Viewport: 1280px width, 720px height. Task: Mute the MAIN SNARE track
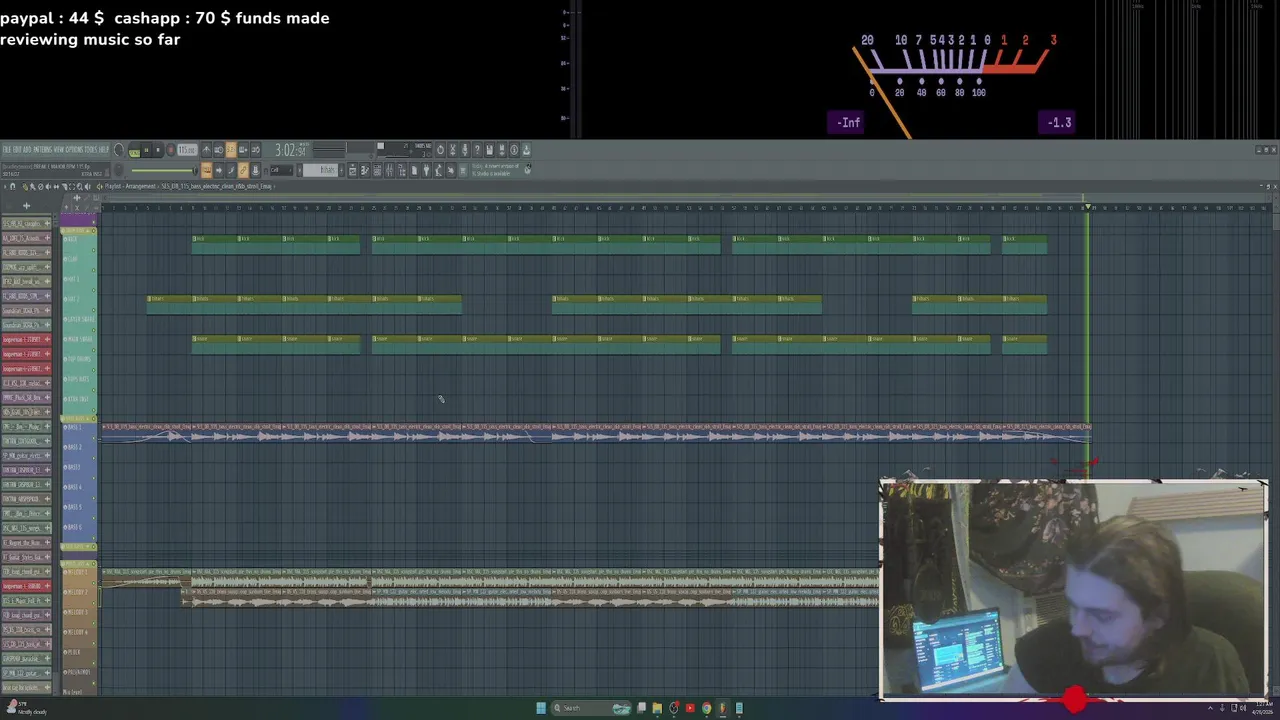pos(93,350)
